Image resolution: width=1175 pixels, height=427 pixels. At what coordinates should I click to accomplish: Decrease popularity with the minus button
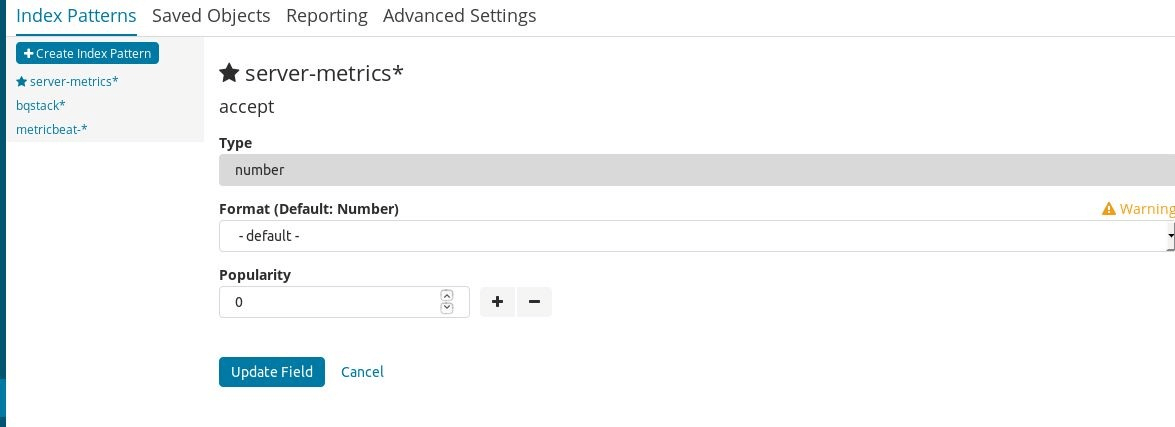[534, 302]
